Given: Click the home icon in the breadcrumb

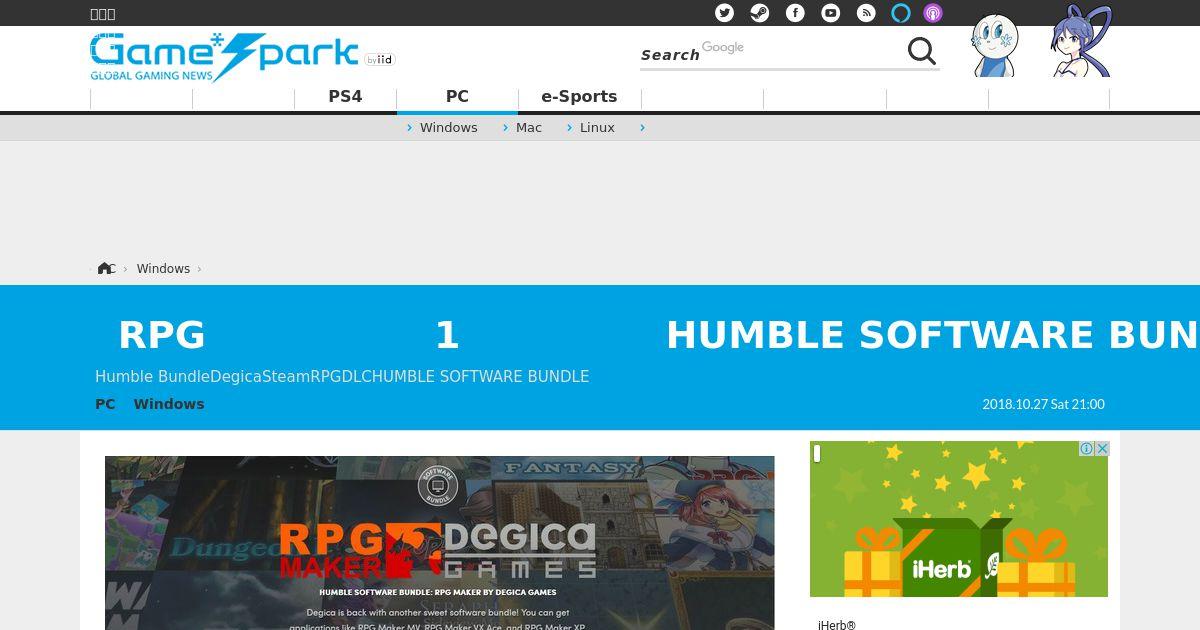Looking at the screenshot, I should point(105,268).
